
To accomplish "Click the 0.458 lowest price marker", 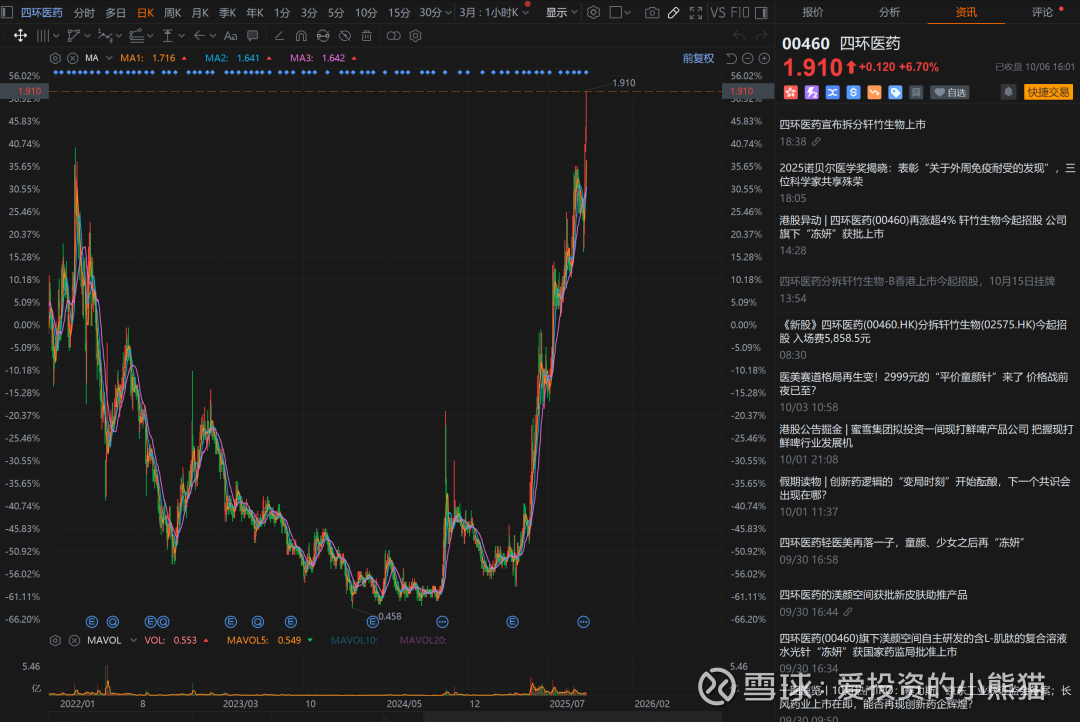I will coord(390,617).
